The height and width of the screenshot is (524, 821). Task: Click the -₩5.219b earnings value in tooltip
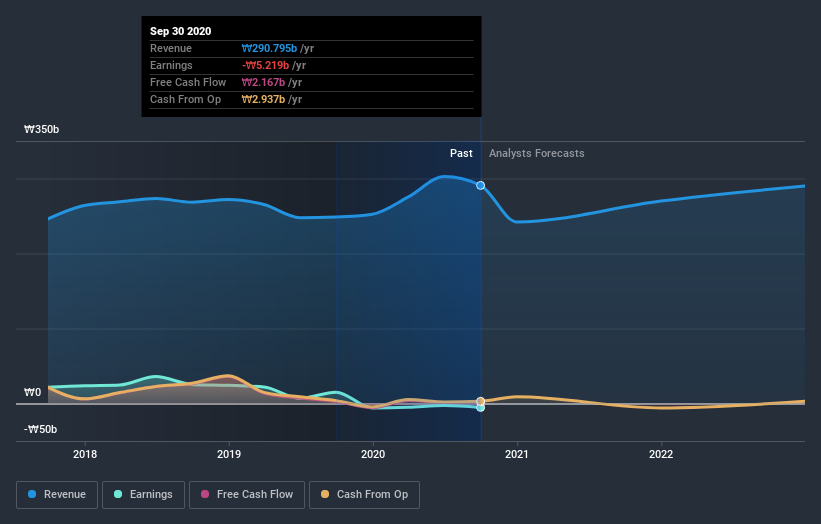tap(265, 65)
